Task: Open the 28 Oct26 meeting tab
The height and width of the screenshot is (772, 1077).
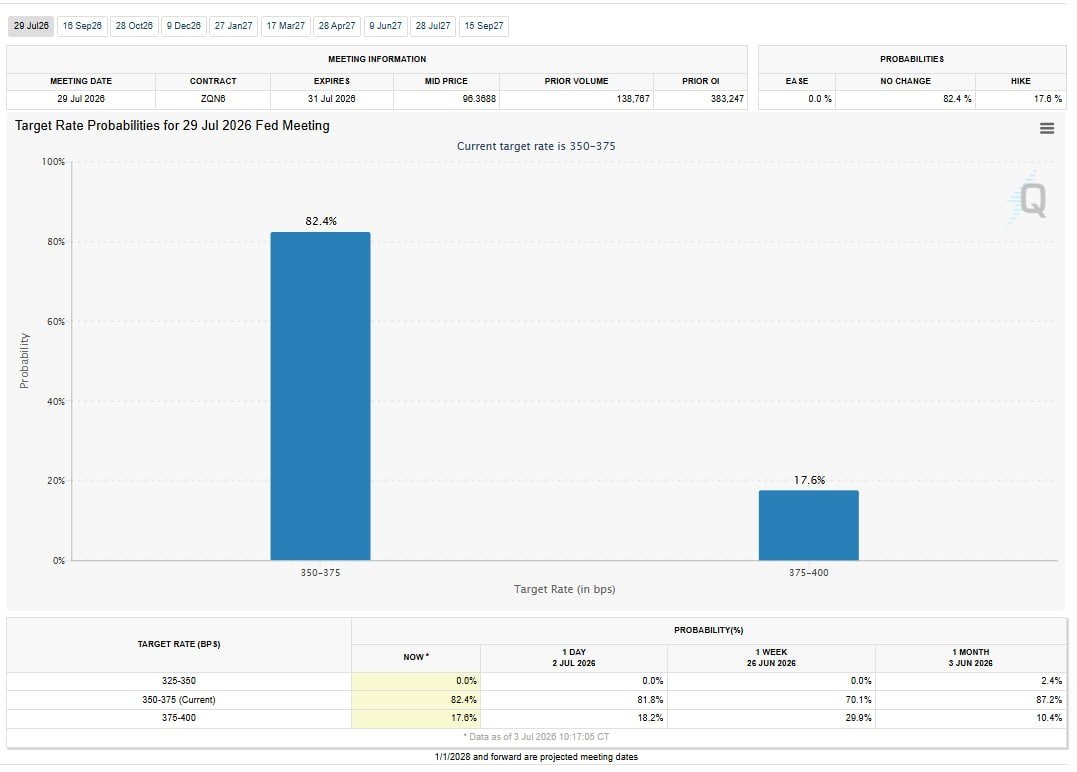Action: [134, 26]
